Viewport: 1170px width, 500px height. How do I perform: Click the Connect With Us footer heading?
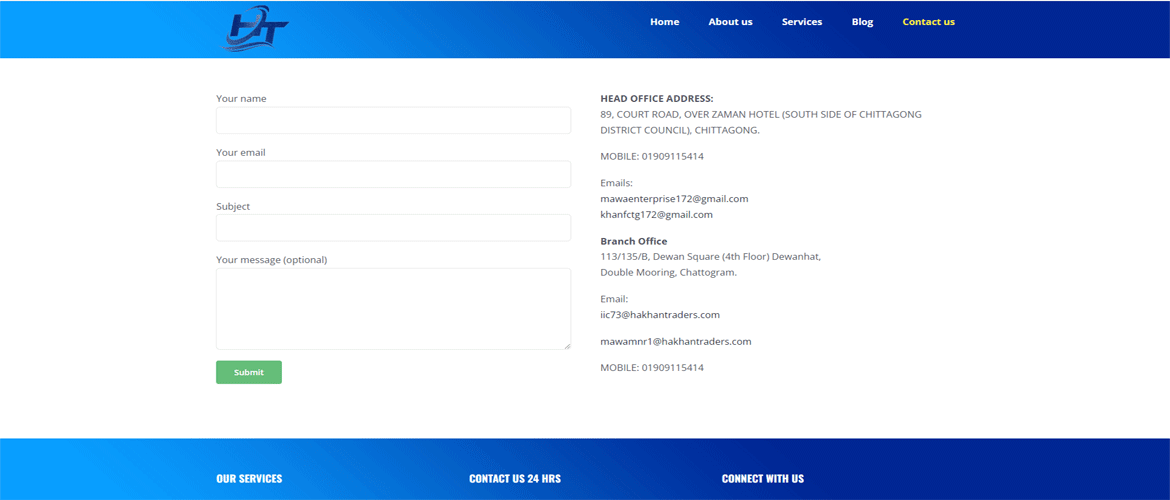762,479
